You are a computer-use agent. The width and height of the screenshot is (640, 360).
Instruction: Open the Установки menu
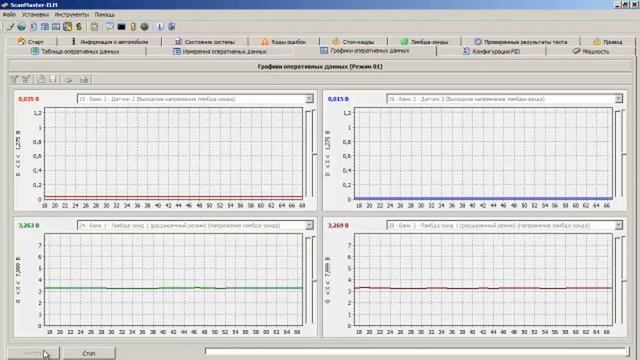pyautogui.click(x=35, y=15)
